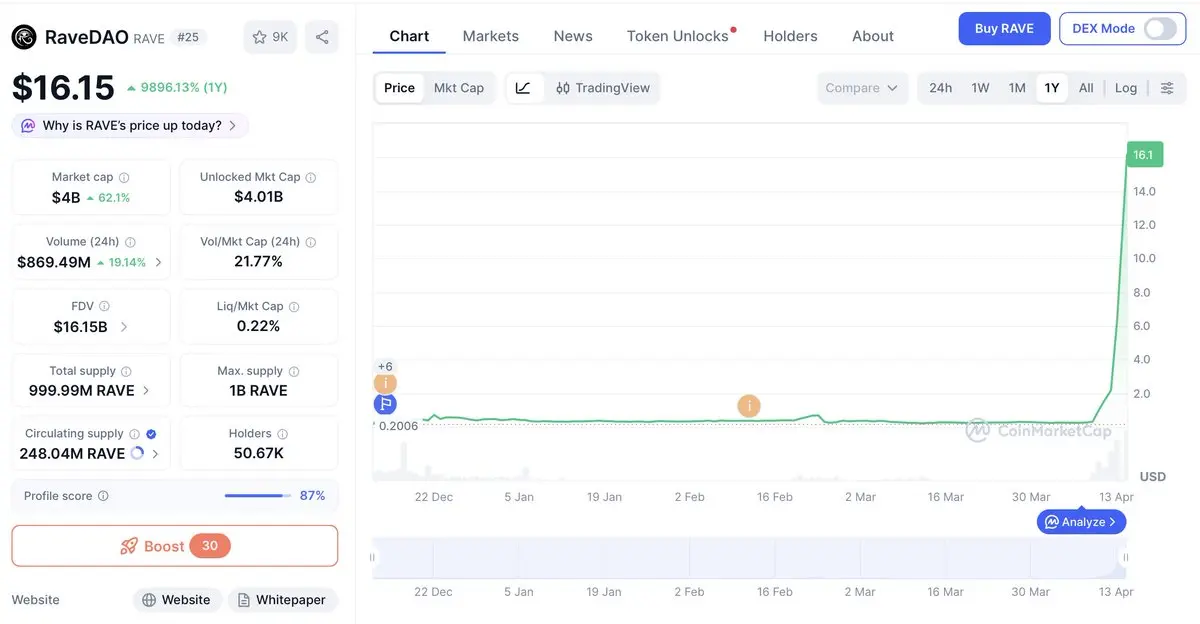Click the Max. supply info icon

pos(294,371)
